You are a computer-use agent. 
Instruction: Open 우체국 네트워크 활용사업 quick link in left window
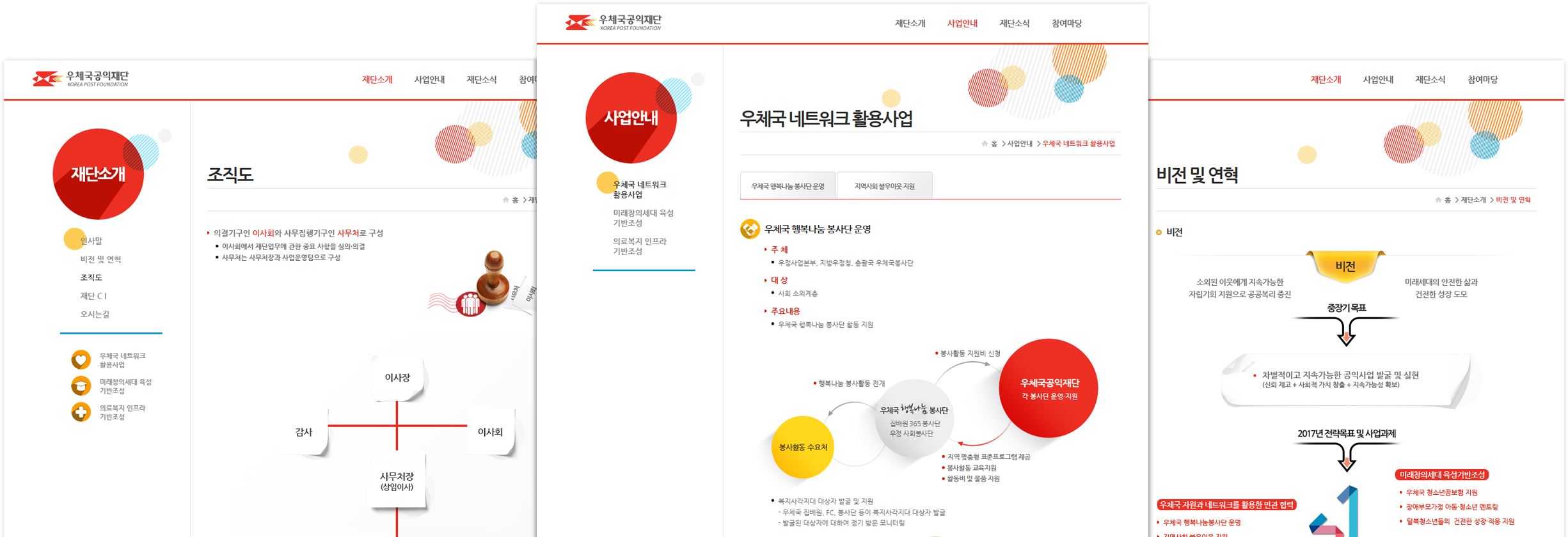click(122, 361)
